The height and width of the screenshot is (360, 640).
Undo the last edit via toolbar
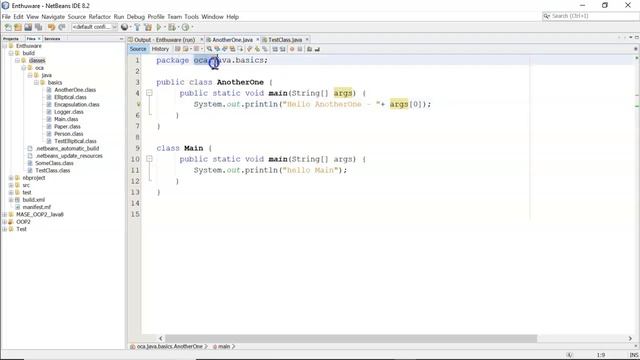point(51,27)
